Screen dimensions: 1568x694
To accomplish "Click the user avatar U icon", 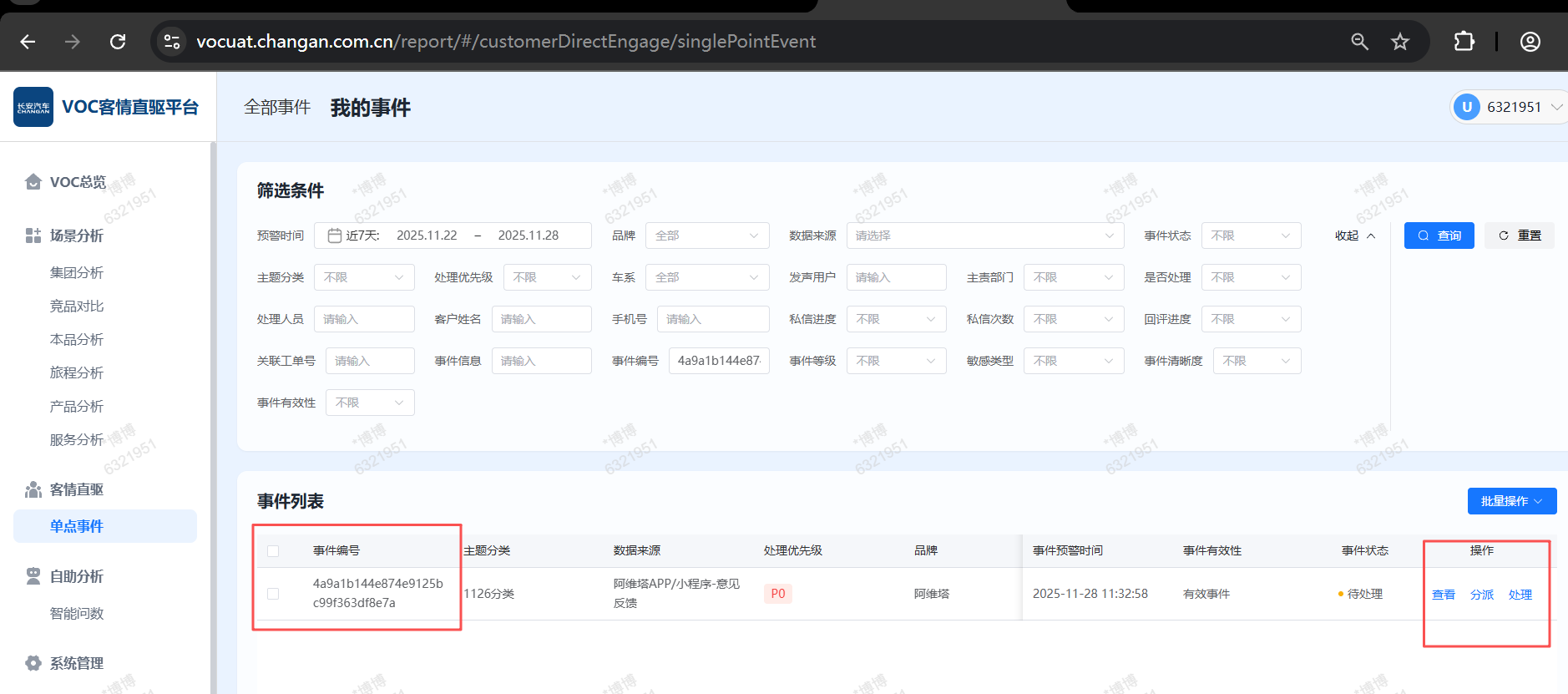I will [1467, 107].
